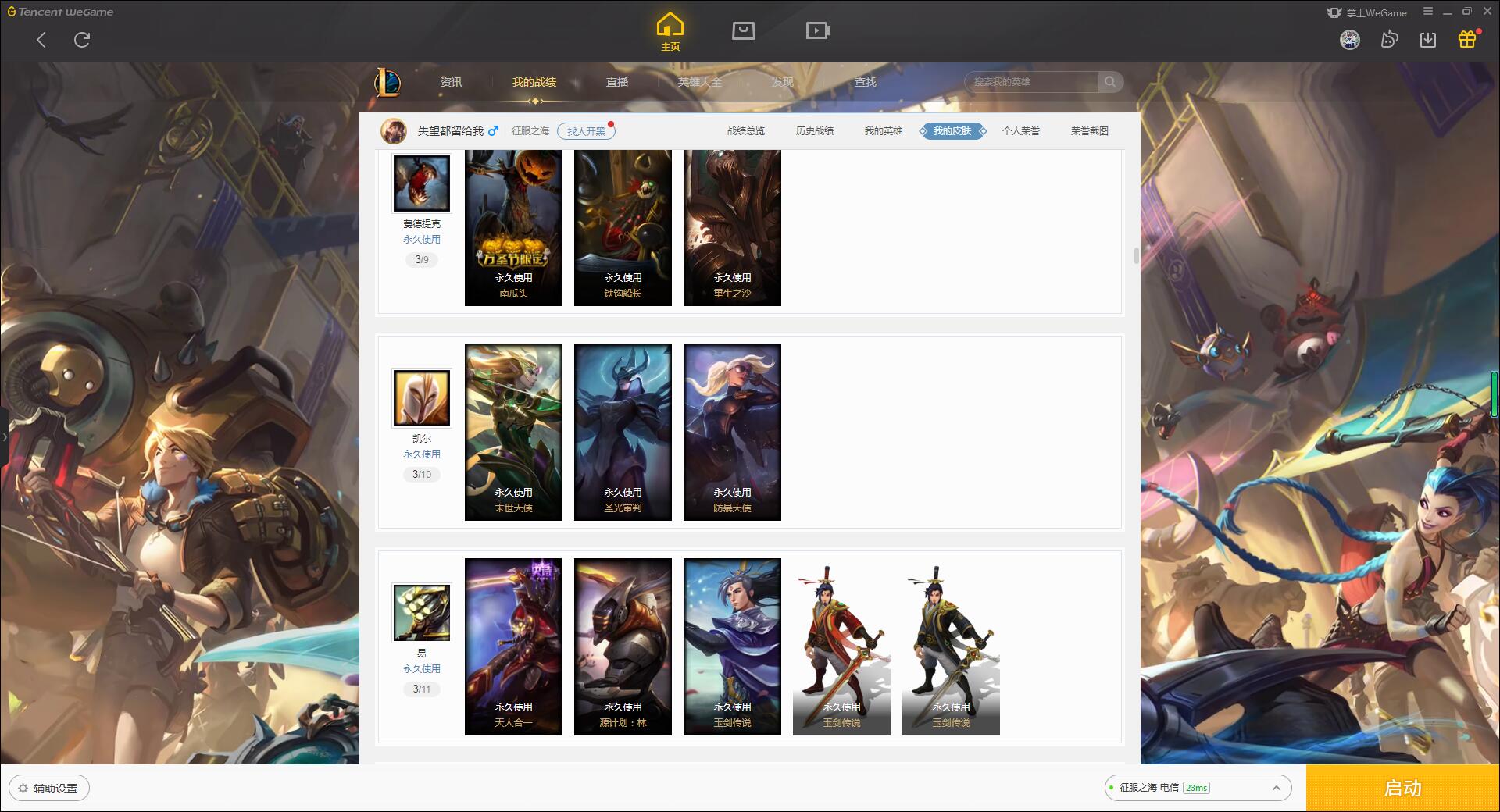Open the download manager icon
This screenshot has width=1500, height=812.
pyautogui.click(x=1428, y=39)
